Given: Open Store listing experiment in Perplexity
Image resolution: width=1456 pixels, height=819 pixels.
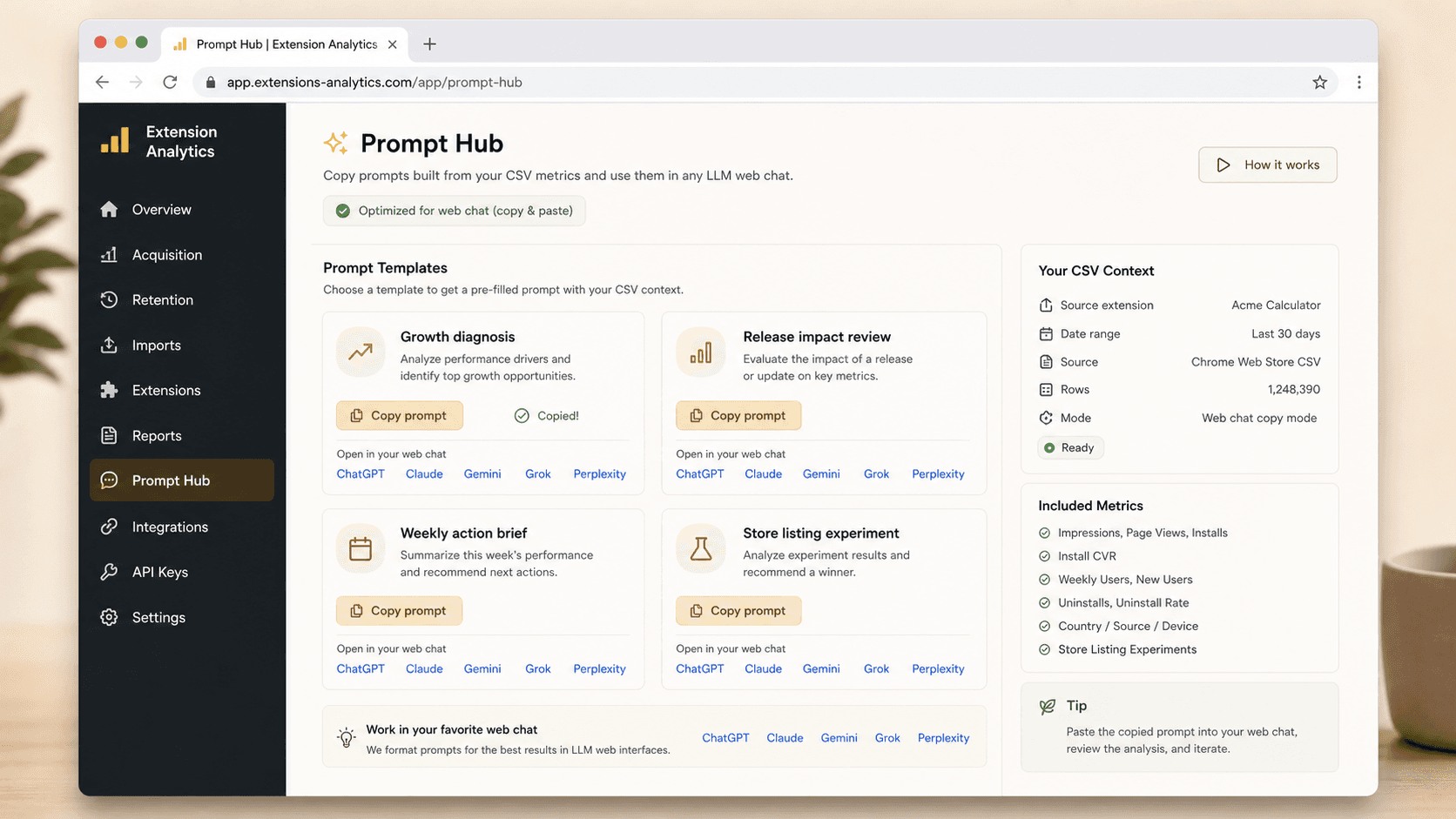Looking at the screenshot, I should [938, 669].
